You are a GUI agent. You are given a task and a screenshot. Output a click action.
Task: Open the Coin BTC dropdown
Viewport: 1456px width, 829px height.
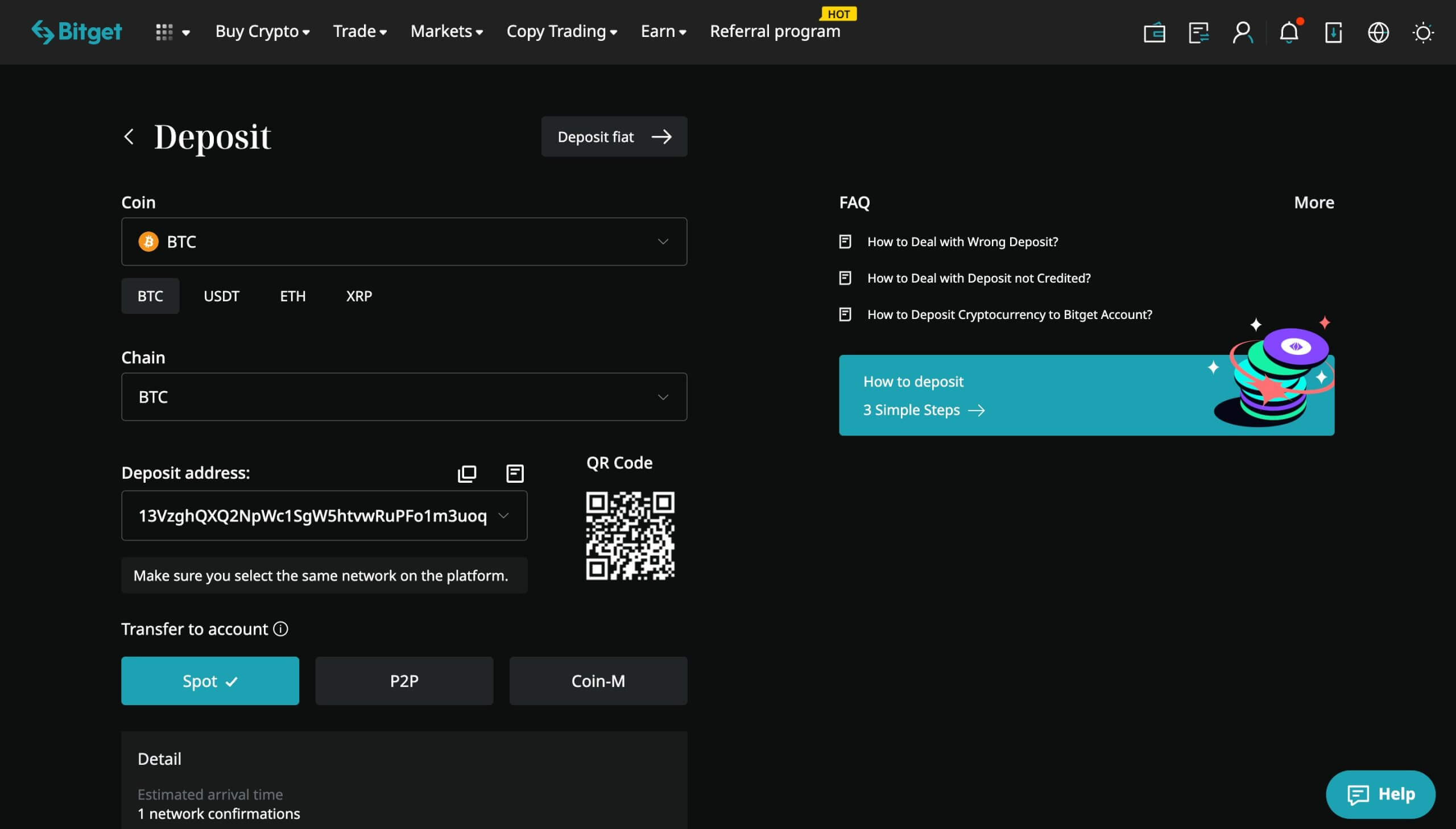click(404, 242)
